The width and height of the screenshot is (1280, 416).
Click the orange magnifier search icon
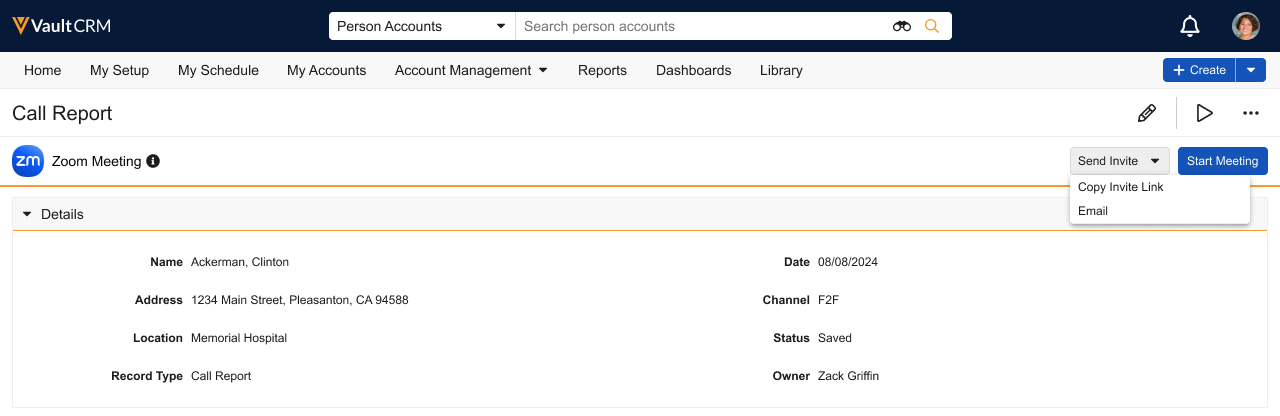click(x=932, y=26)
